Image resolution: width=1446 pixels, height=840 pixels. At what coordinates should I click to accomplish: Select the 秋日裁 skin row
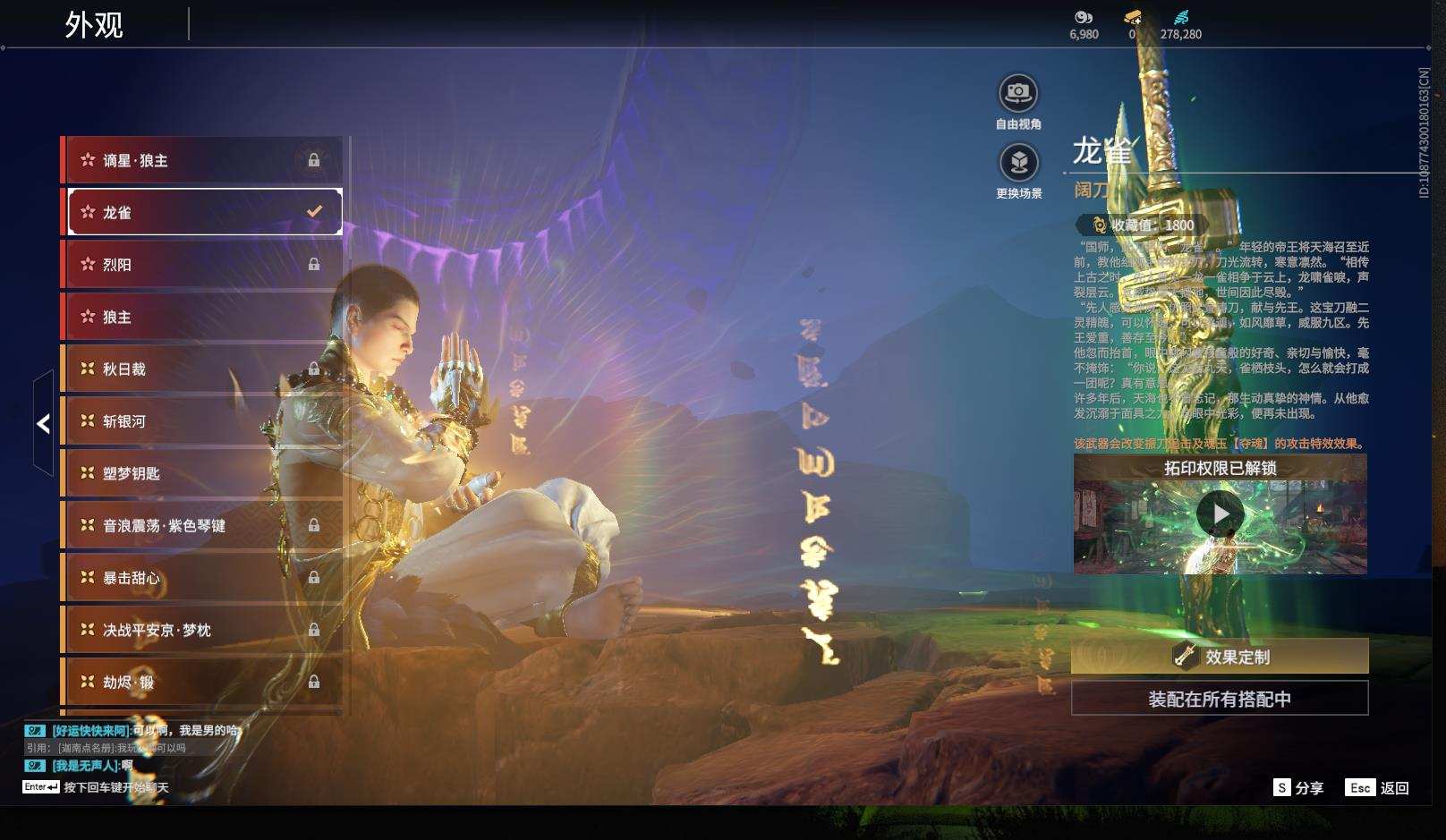point(202,369)
